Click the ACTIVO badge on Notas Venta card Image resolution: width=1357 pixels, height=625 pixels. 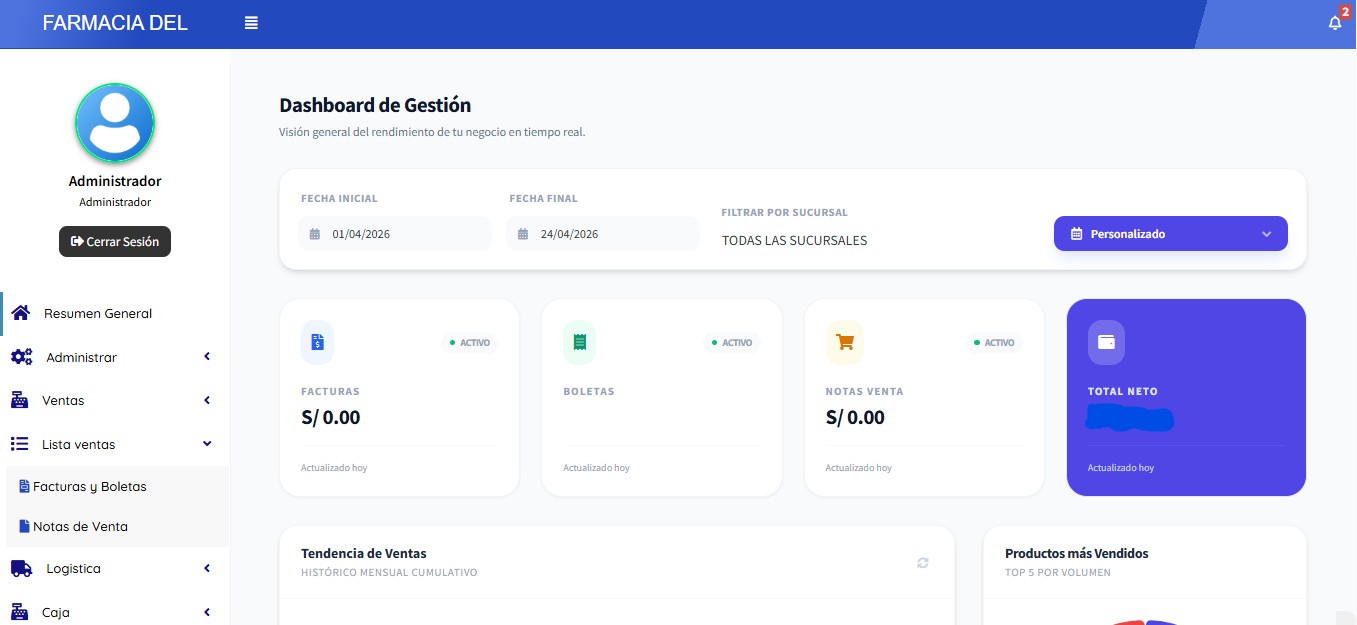pyautogui.click(x=994, y=342)
